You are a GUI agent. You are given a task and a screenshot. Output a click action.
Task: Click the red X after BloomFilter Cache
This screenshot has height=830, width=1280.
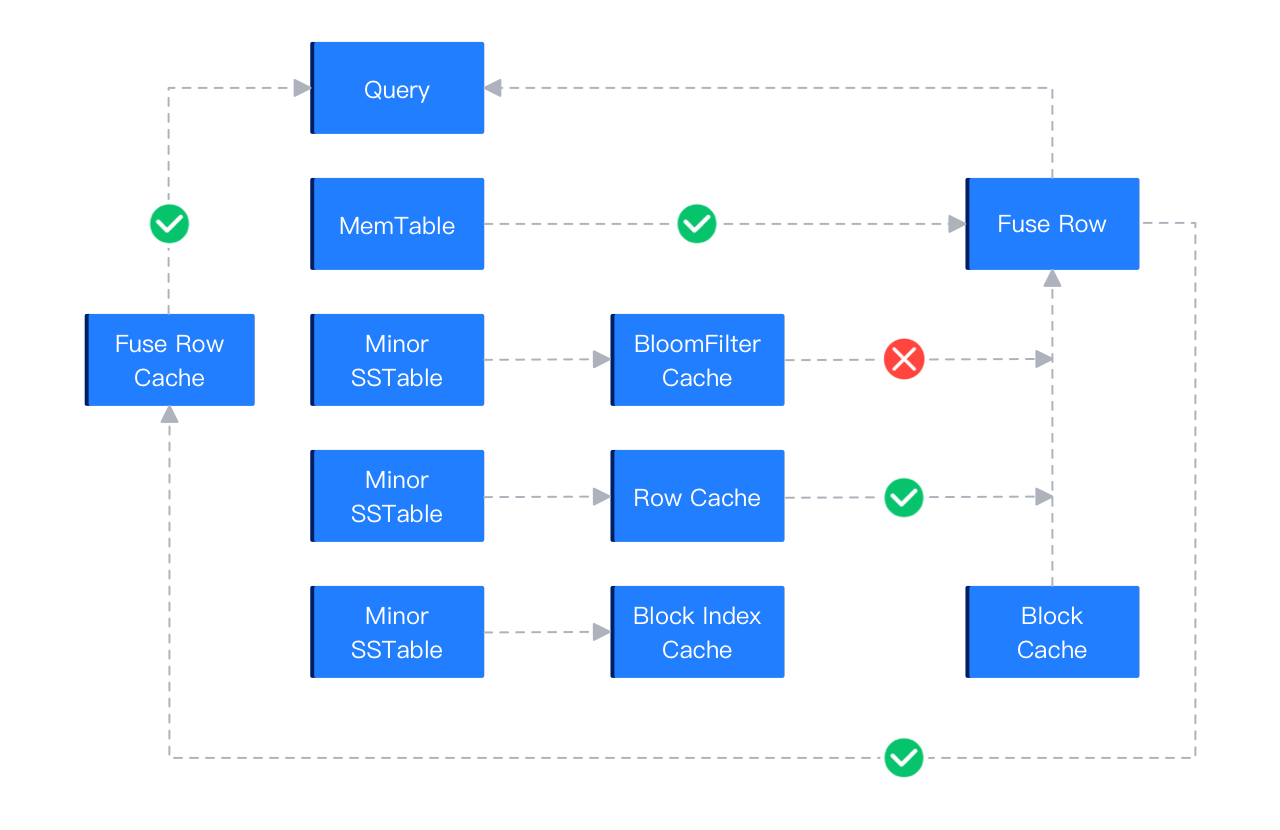coord(904,359)
